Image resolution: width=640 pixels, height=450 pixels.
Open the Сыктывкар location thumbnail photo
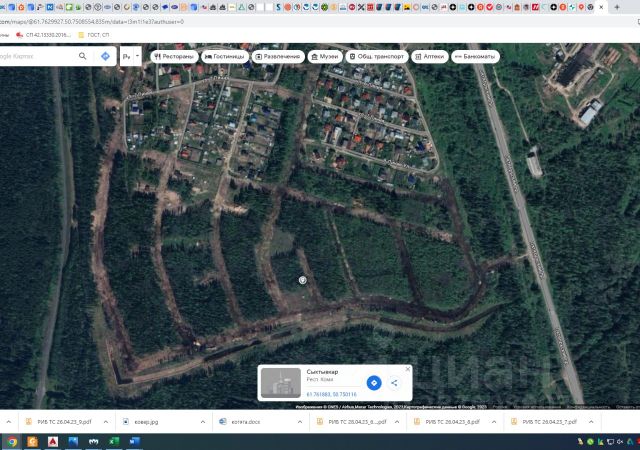pyautogui.click(x=281, y=383)
